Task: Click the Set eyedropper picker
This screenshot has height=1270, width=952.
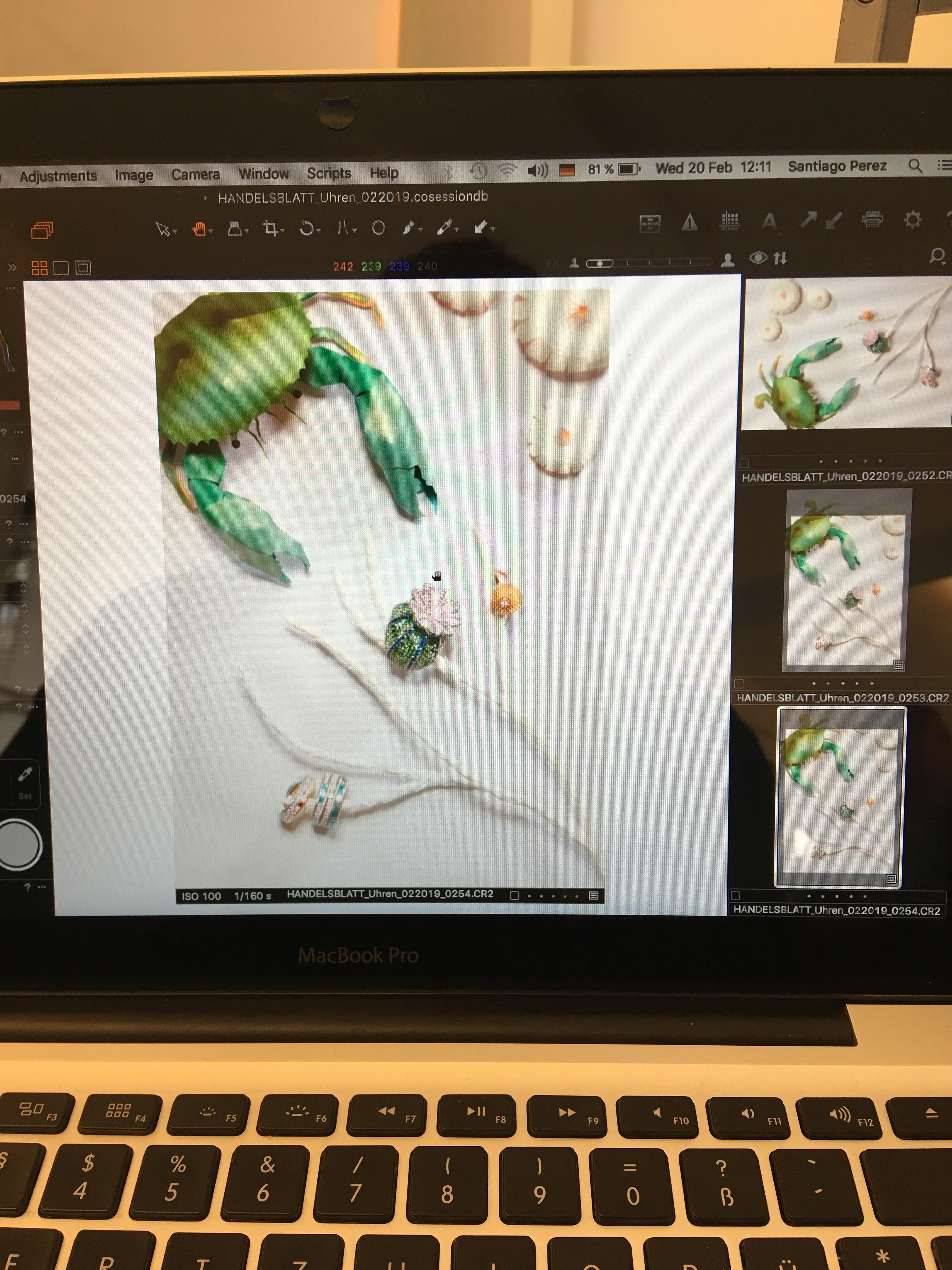Action: pyautogui.click(x=25, y=775)
